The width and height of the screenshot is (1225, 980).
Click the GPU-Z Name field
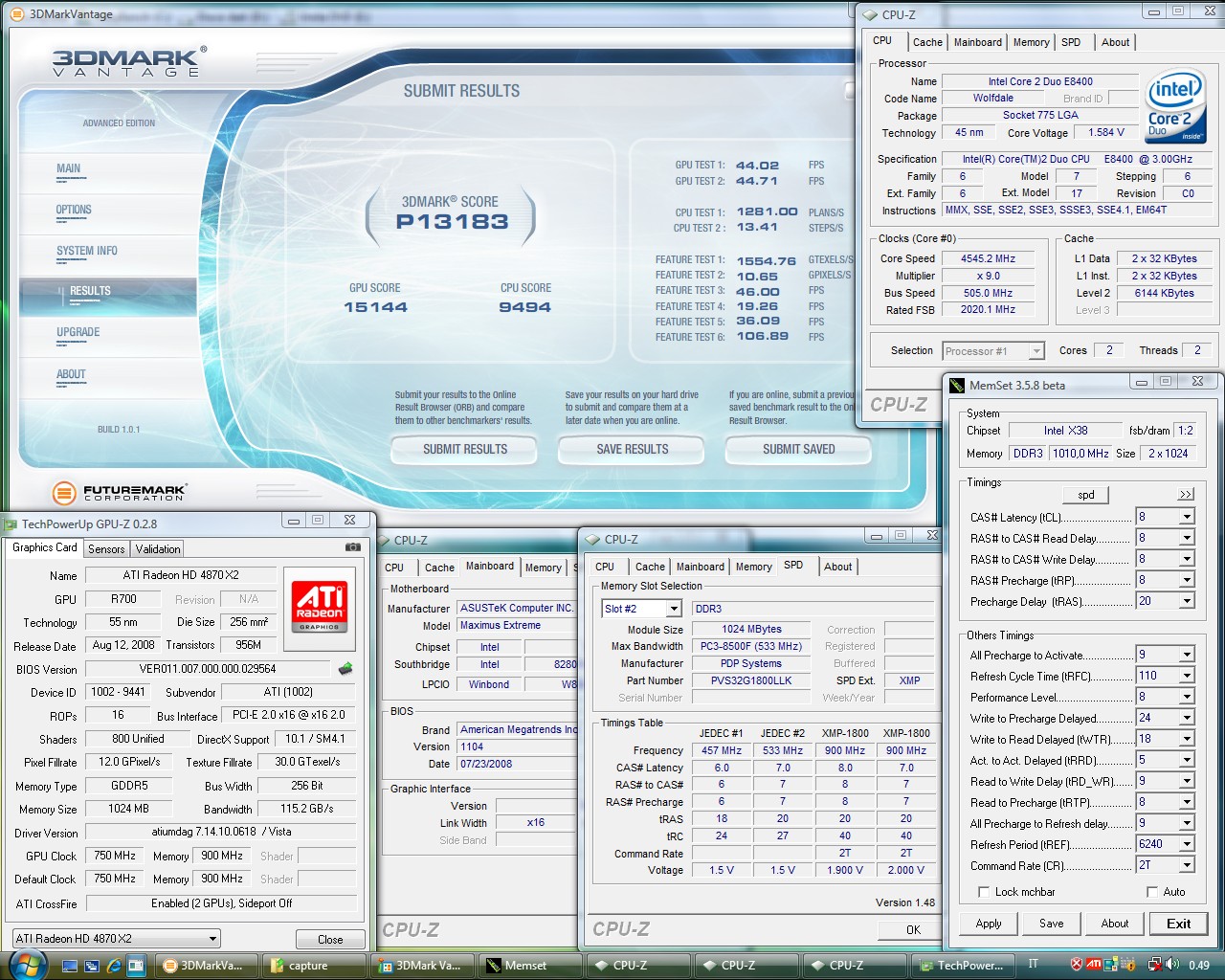pos(181,575)
